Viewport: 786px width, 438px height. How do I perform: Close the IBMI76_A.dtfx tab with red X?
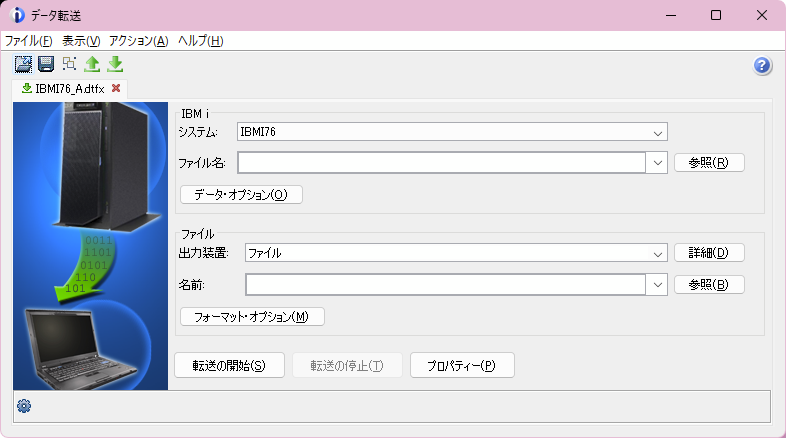116,88
